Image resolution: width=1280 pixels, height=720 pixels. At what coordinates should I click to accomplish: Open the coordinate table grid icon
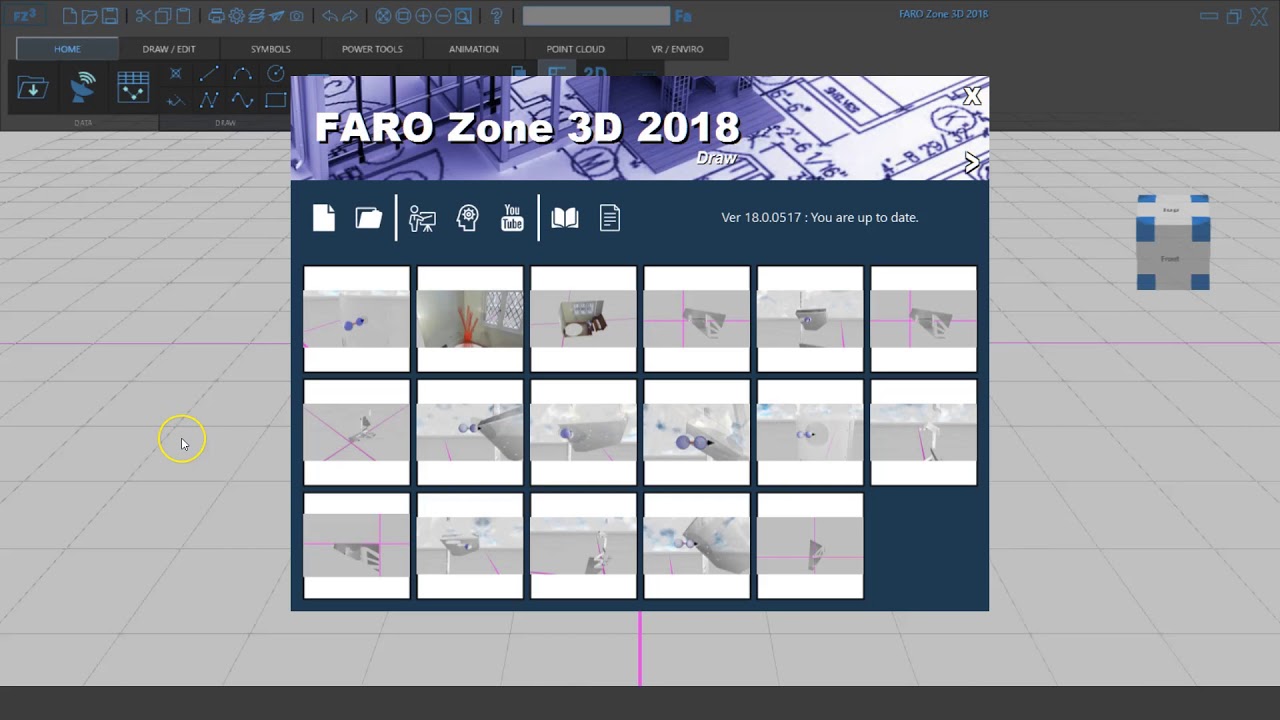coord(133,88)
